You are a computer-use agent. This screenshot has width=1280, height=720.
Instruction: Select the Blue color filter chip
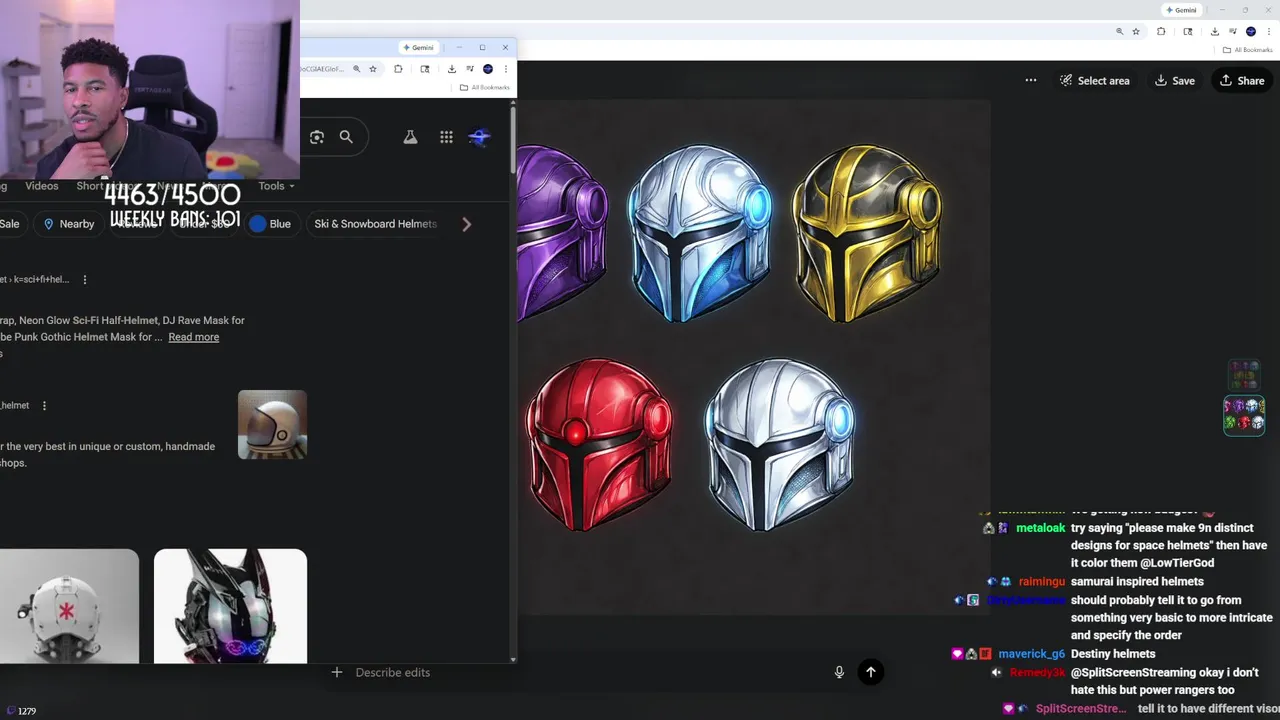[x=270, y=224]
